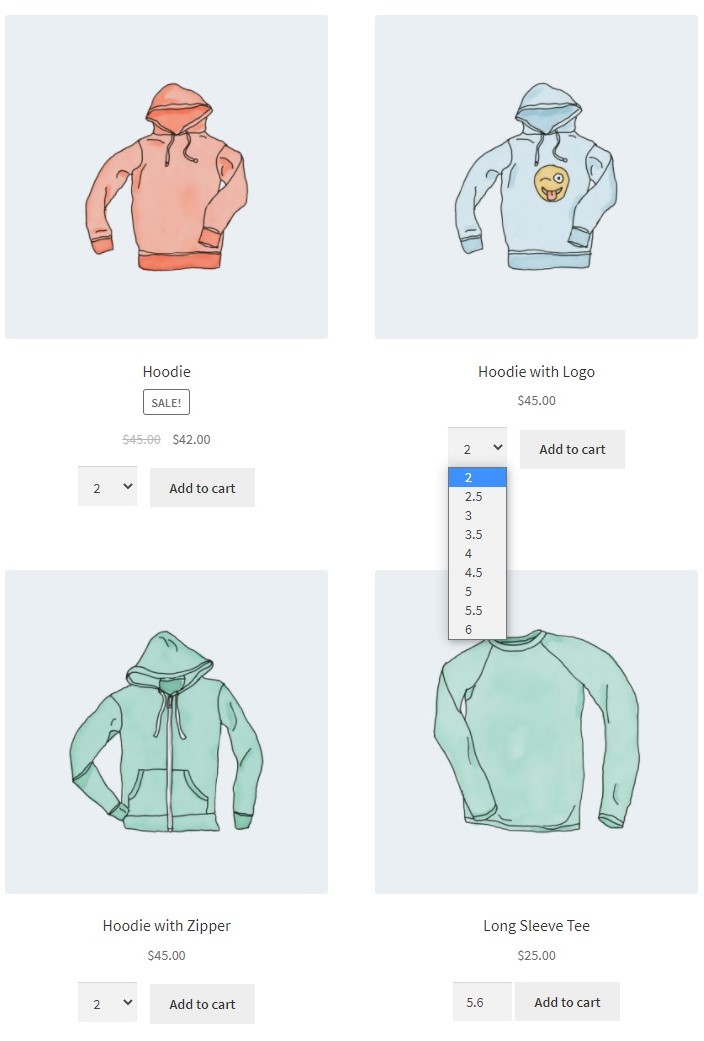This screenshot has height=1041, width=704.
Task: Open quantity dropdown for Hoodie with Logo
Action: pos(478,449)
